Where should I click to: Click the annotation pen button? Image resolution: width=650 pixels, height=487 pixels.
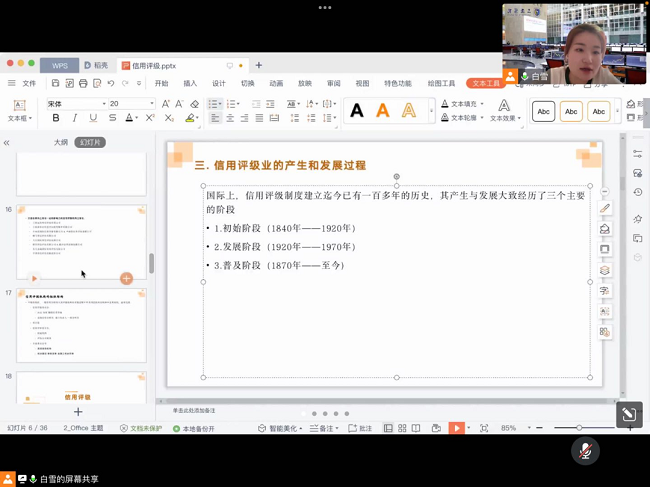[x=628, y=415]
